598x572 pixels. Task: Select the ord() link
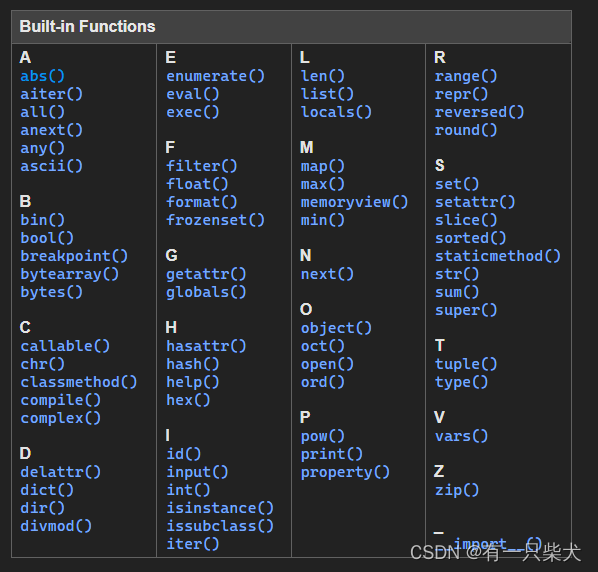point(323,382)
